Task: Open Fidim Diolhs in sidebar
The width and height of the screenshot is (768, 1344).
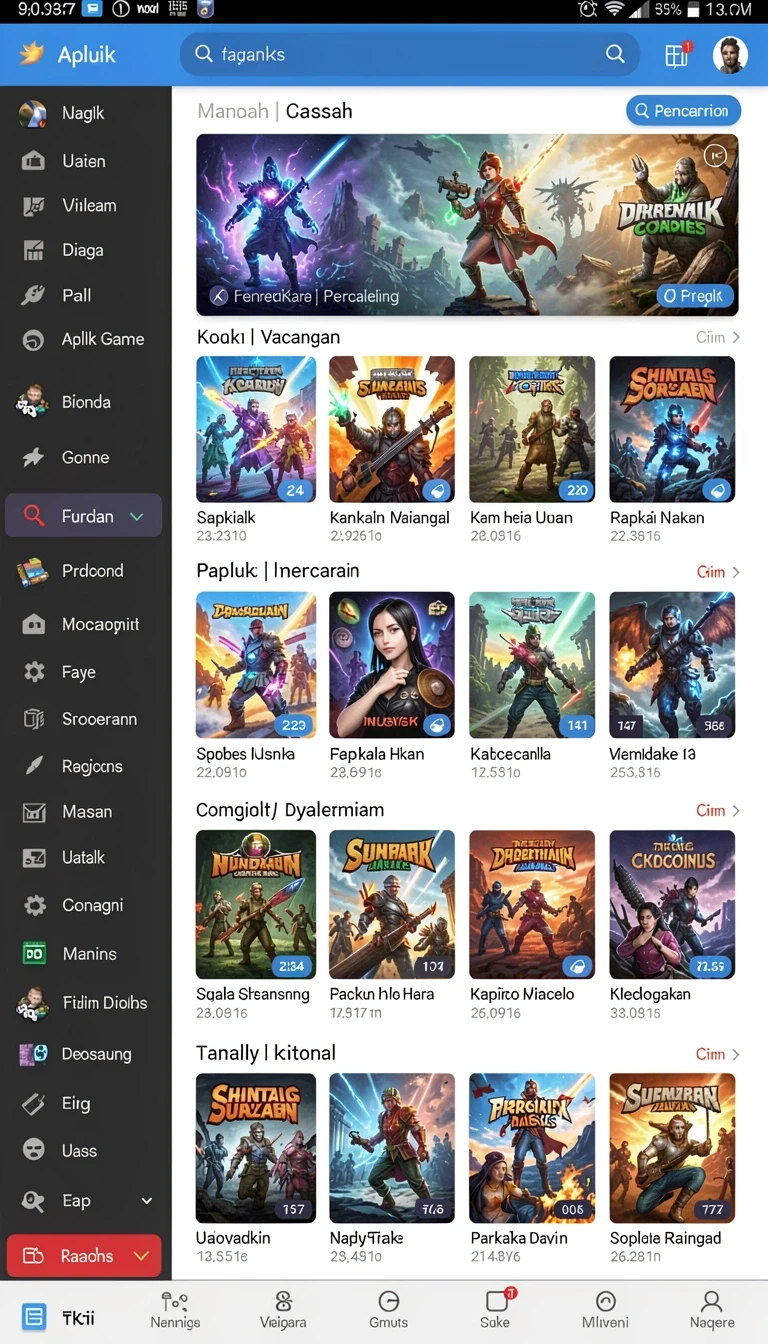Action: pos(82,1003)
